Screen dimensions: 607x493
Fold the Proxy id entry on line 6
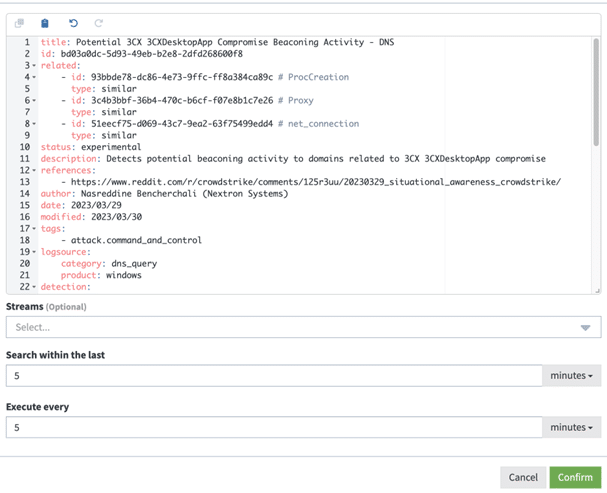click(34, 101)
